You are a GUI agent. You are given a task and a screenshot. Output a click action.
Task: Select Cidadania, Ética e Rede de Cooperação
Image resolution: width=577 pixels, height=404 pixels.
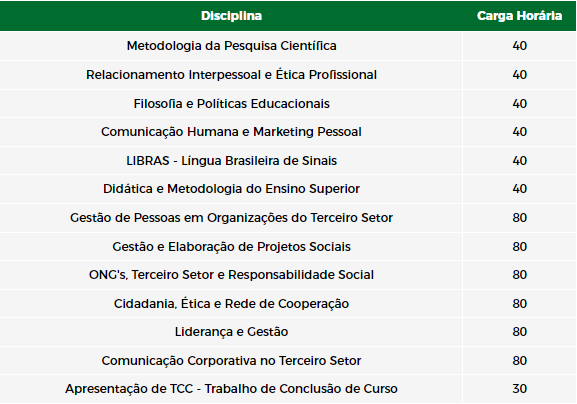[231, 304]
